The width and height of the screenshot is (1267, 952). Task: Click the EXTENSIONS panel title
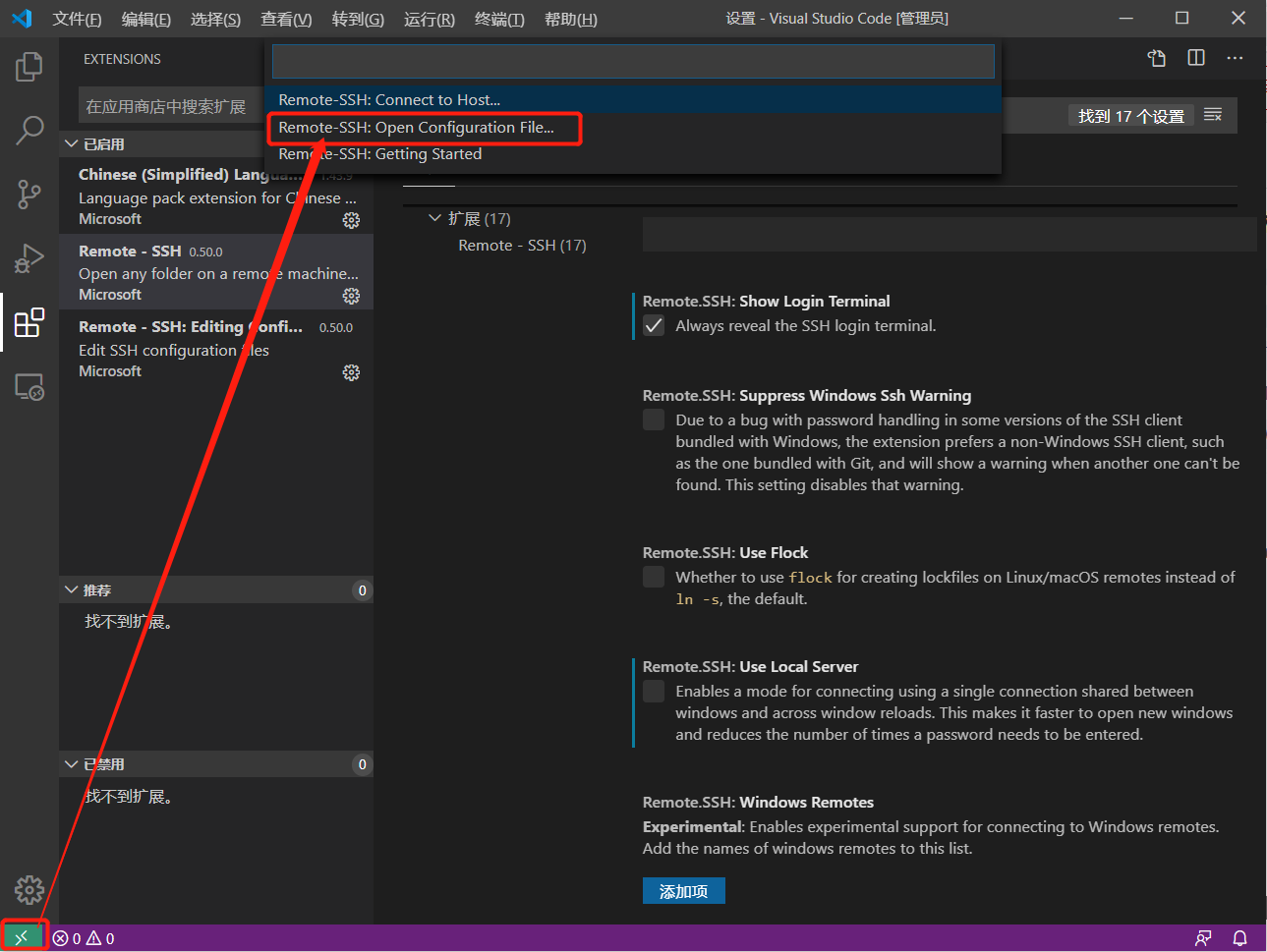click(122, 59)
